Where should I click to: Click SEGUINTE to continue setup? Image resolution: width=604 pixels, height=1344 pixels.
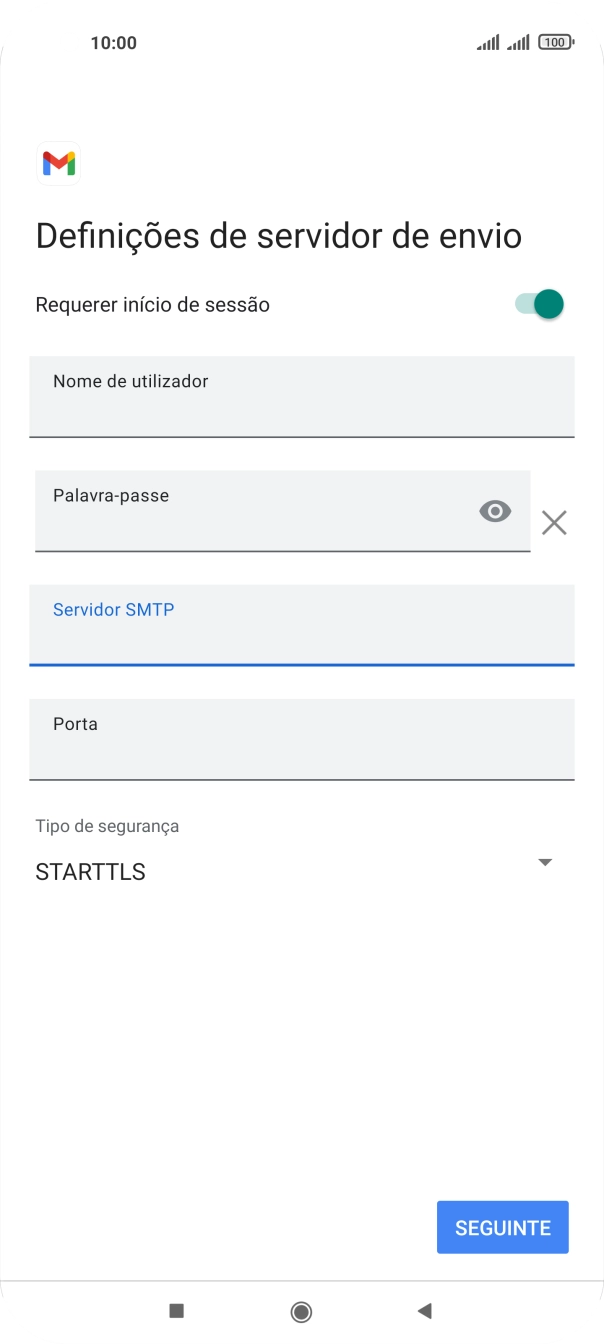502,1226
